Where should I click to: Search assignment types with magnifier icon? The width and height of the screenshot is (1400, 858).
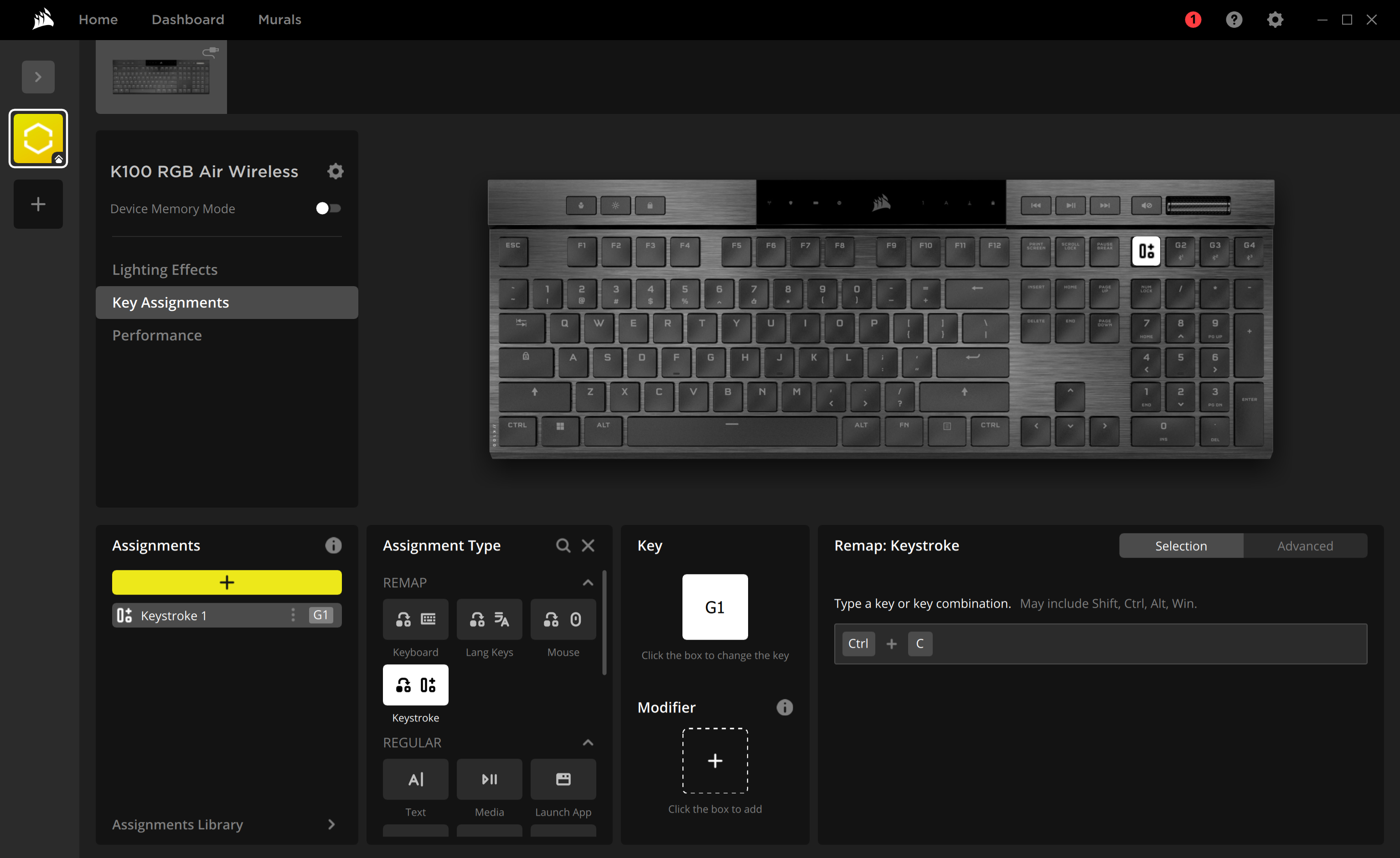[563, 546]
